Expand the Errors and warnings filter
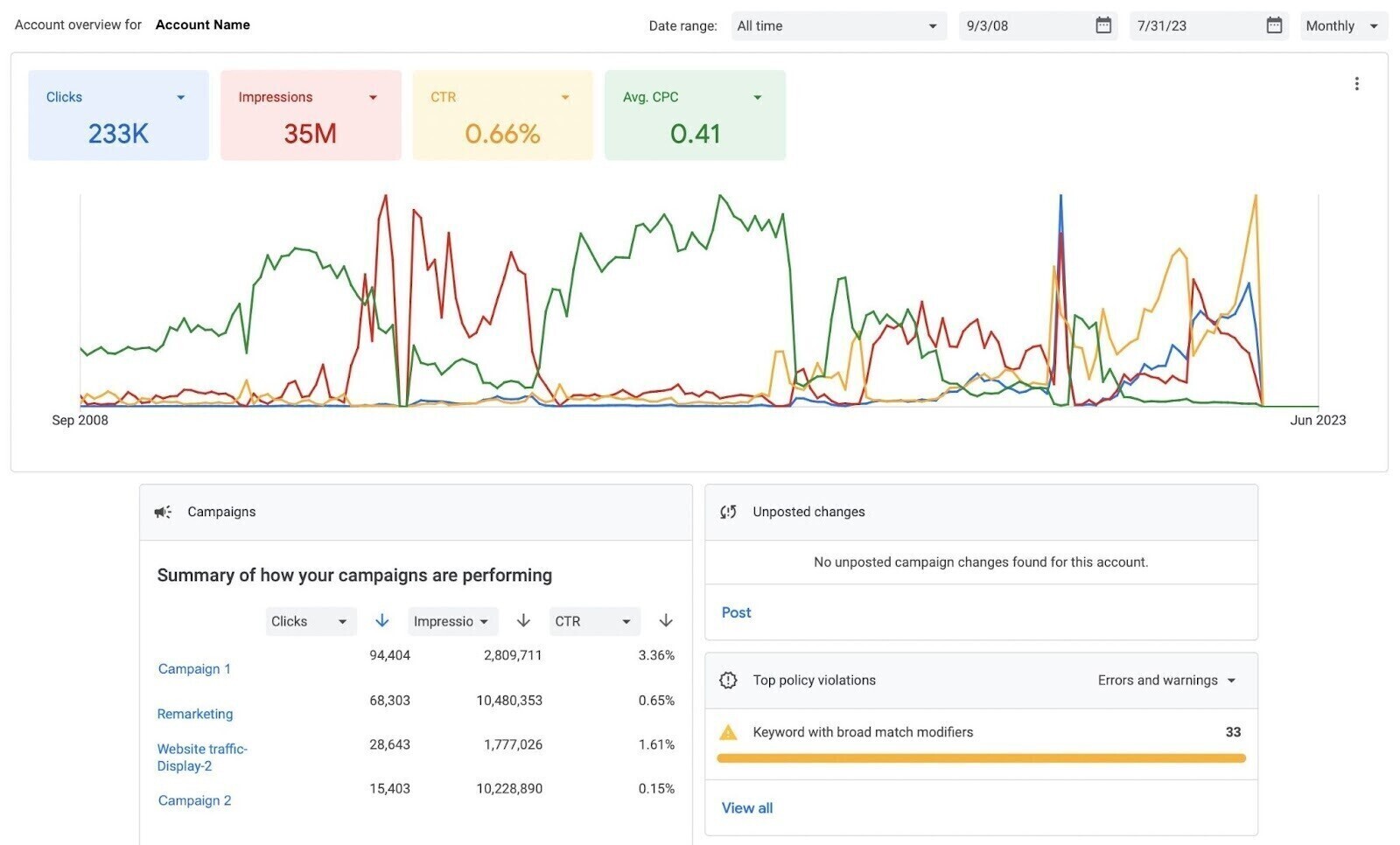Screen dimensions: 1400x845 (1166, 680)
